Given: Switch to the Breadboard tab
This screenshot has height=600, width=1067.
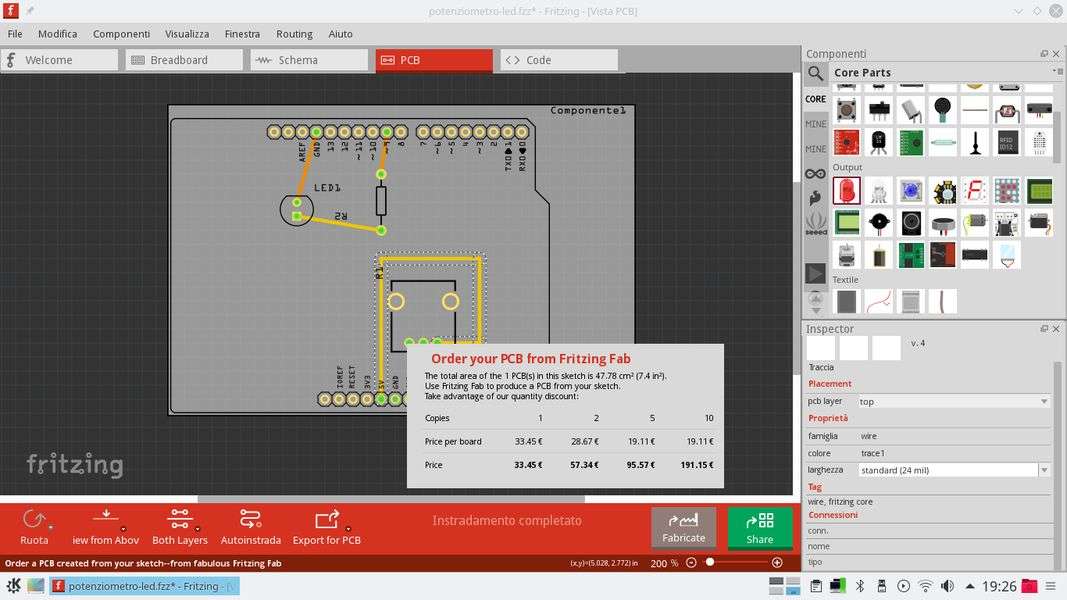Looking at the screenshot, I should point(184,60).
